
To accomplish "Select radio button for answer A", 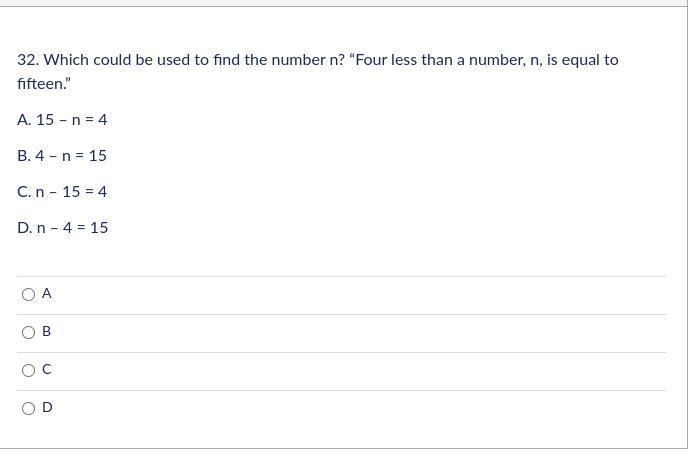I will tap(28, 294).
